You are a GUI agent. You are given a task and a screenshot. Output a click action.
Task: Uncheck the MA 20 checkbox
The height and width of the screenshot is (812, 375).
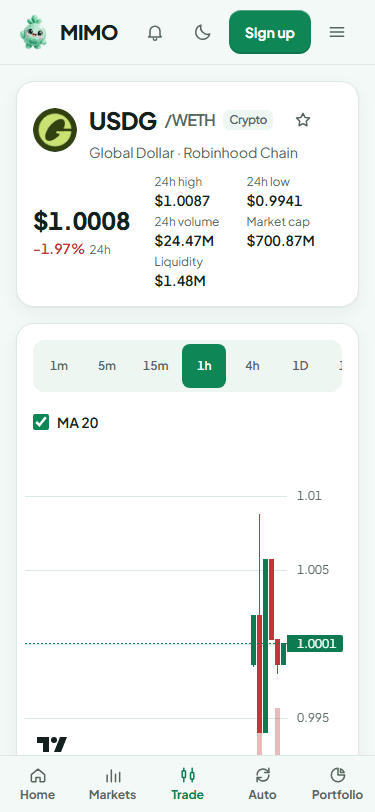41,423
